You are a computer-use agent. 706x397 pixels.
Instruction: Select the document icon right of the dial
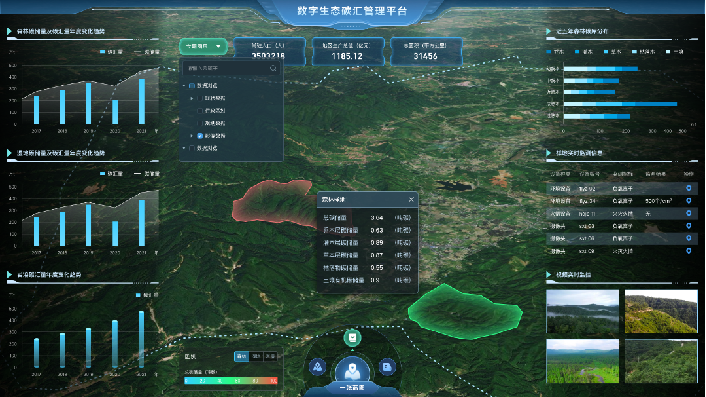387,367
